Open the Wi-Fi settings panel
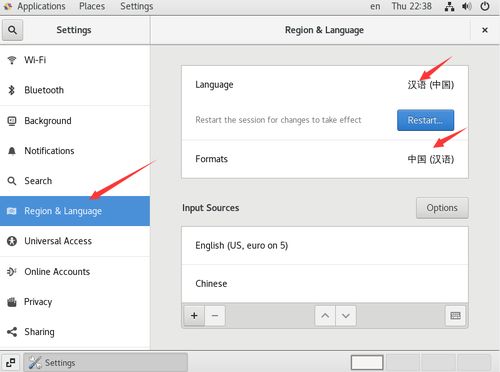The width and height of the screenshot is (500, 372). click(x=75, y=60)
